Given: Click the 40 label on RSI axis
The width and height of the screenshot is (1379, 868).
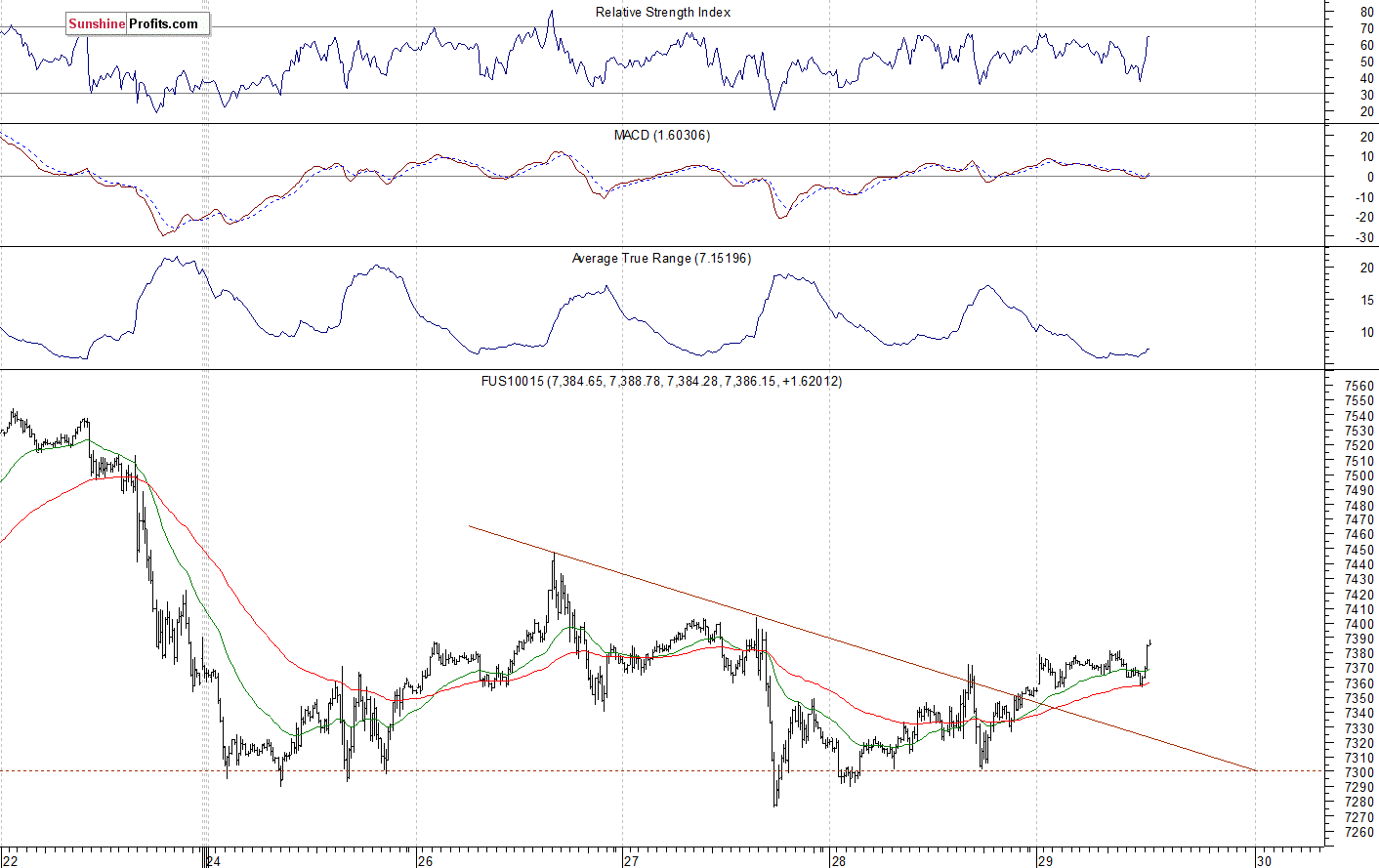Looking at the screenshot, I should pos(1366,78).
